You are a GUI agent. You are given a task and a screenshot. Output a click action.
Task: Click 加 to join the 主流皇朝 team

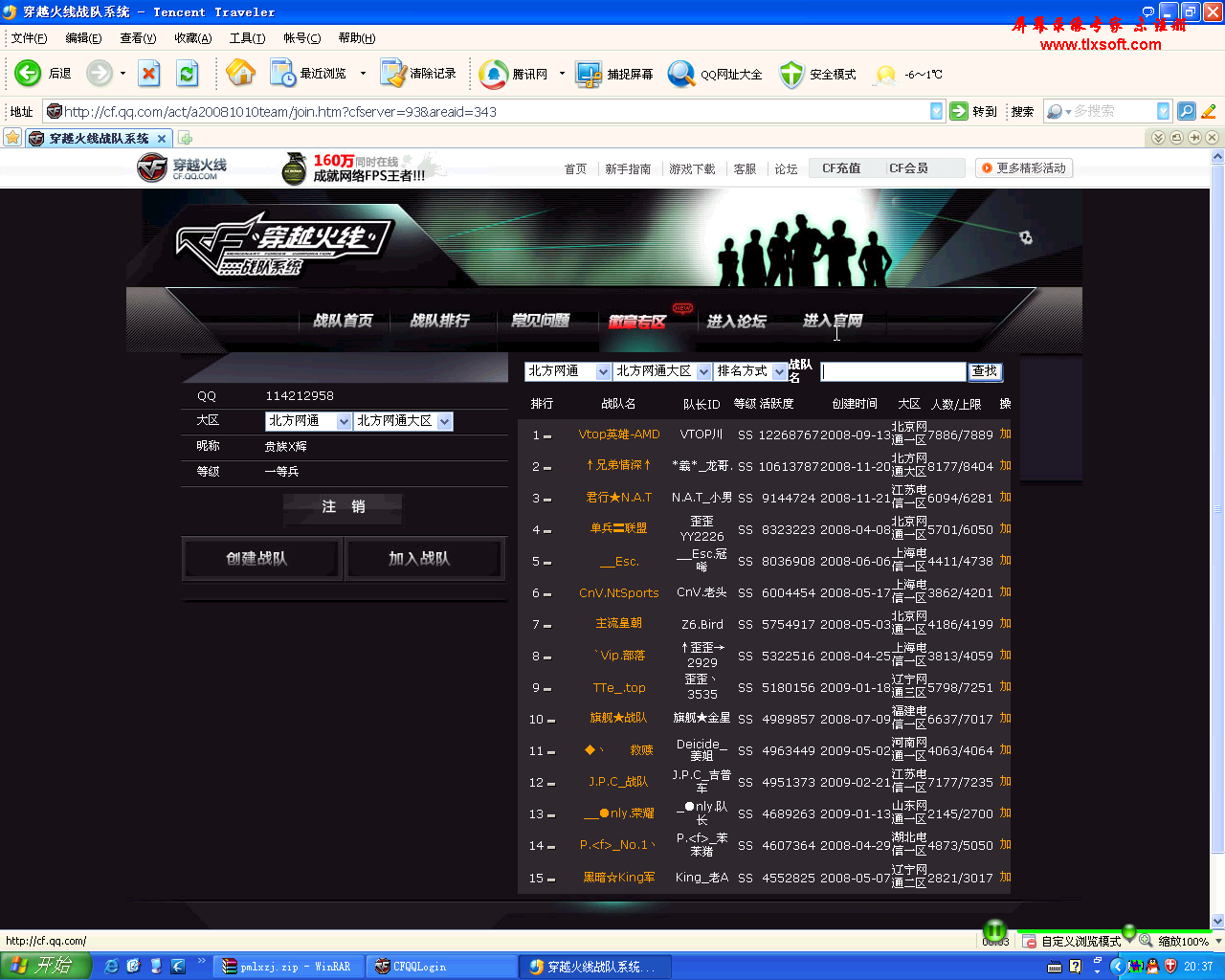[1005, 623]
